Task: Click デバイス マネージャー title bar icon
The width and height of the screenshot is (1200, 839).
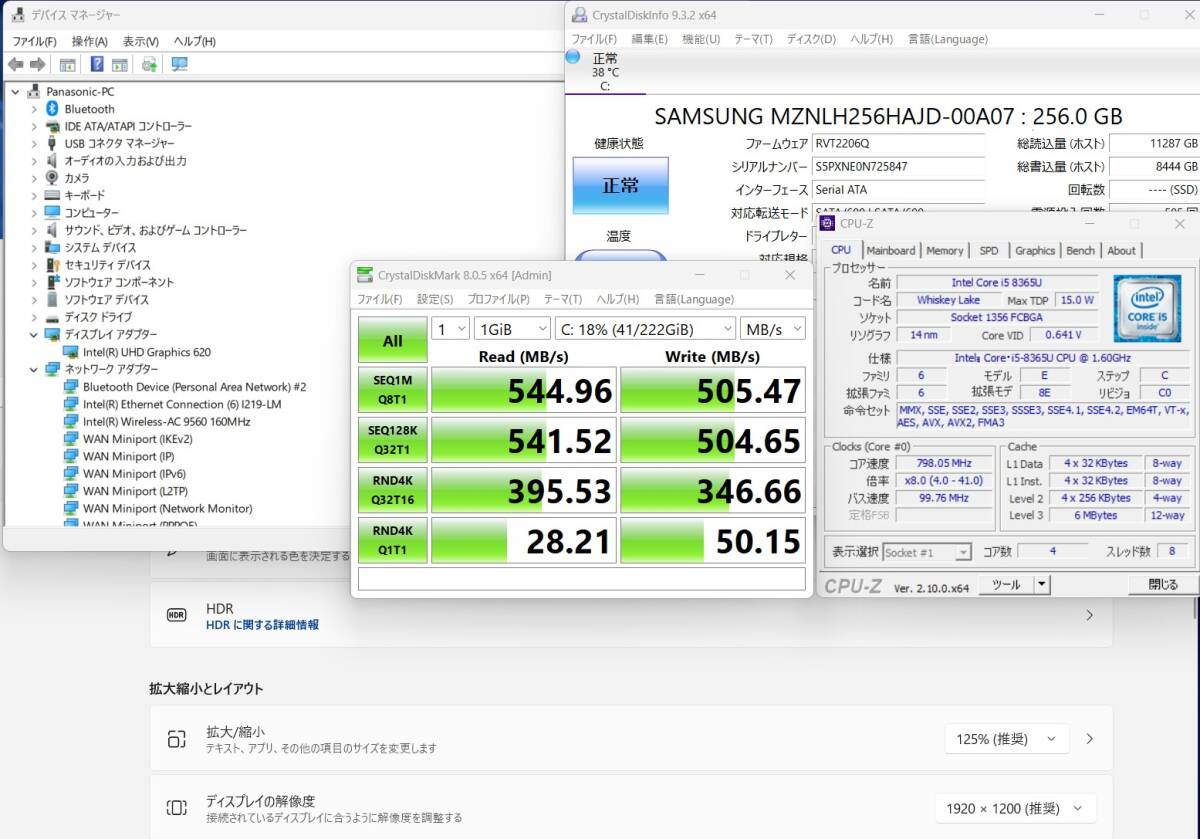Action: click(x=17, y=15)
